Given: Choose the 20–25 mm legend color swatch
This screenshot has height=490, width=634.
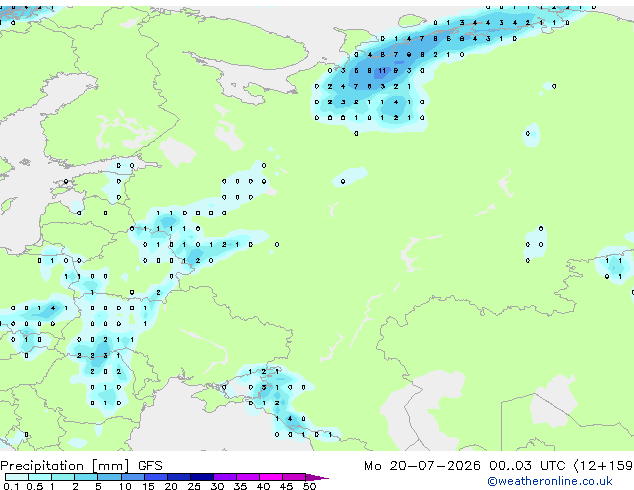Looking at the screenshot, I should click(x=179, y=477).
